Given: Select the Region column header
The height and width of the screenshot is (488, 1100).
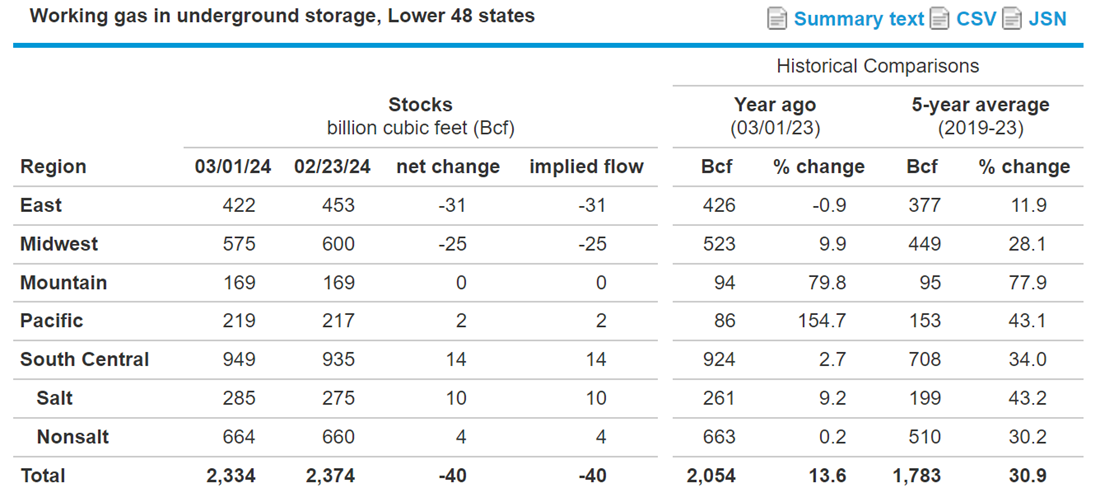Looking at the screenshot, I should pos(53,167).
